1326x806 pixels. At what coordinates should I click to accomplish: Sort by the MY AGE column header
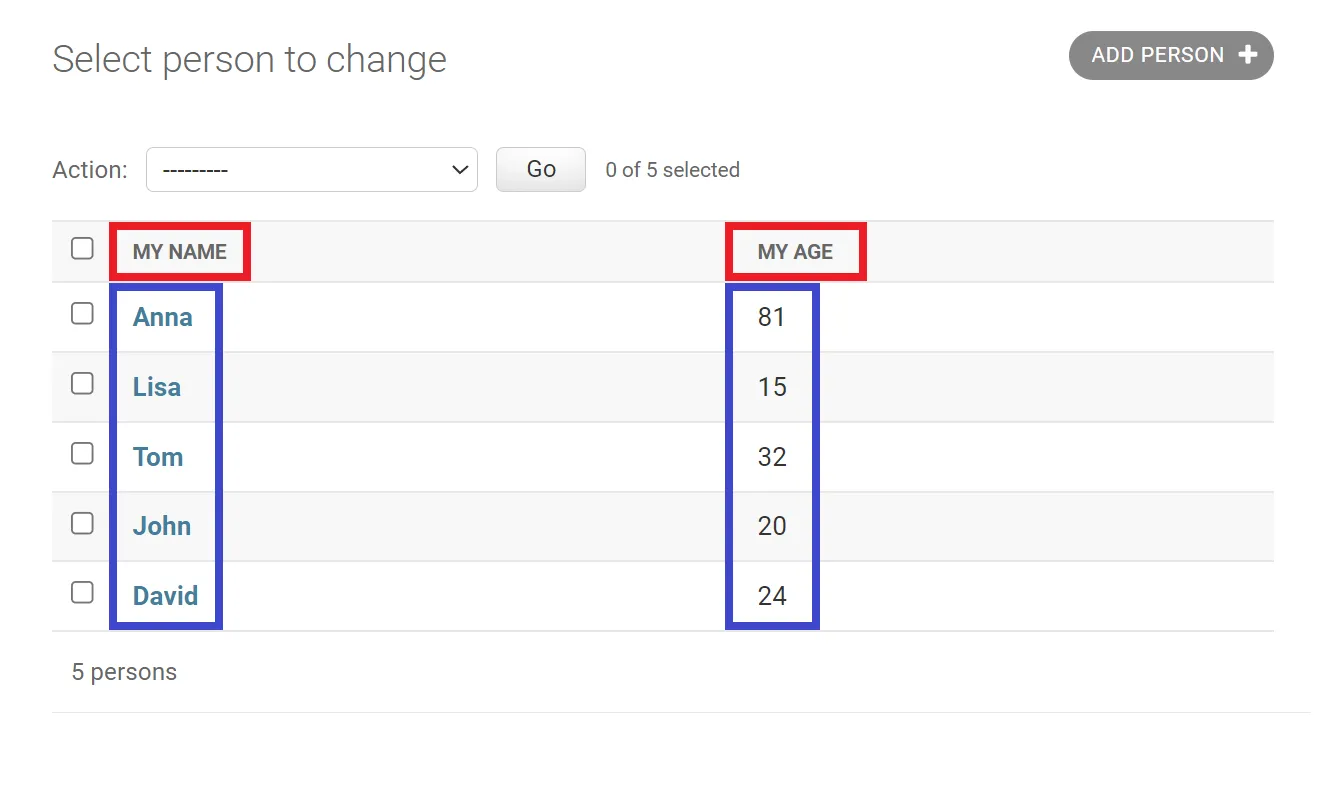pyautogui.click(x=795, y=252)
